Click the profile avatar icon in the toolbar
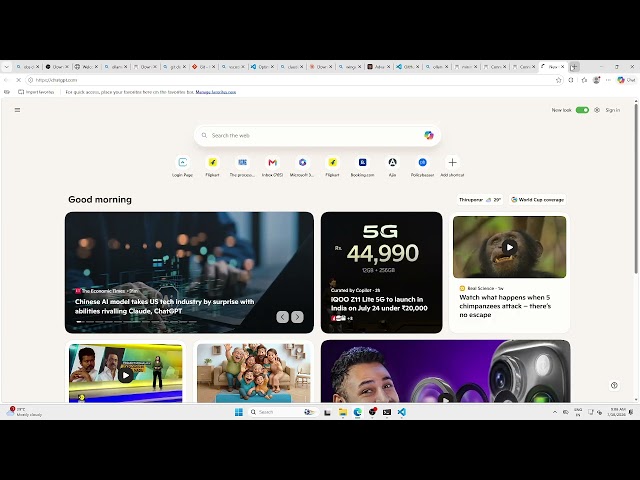Viewport: 640px width, 480px height. click(596, 80)
